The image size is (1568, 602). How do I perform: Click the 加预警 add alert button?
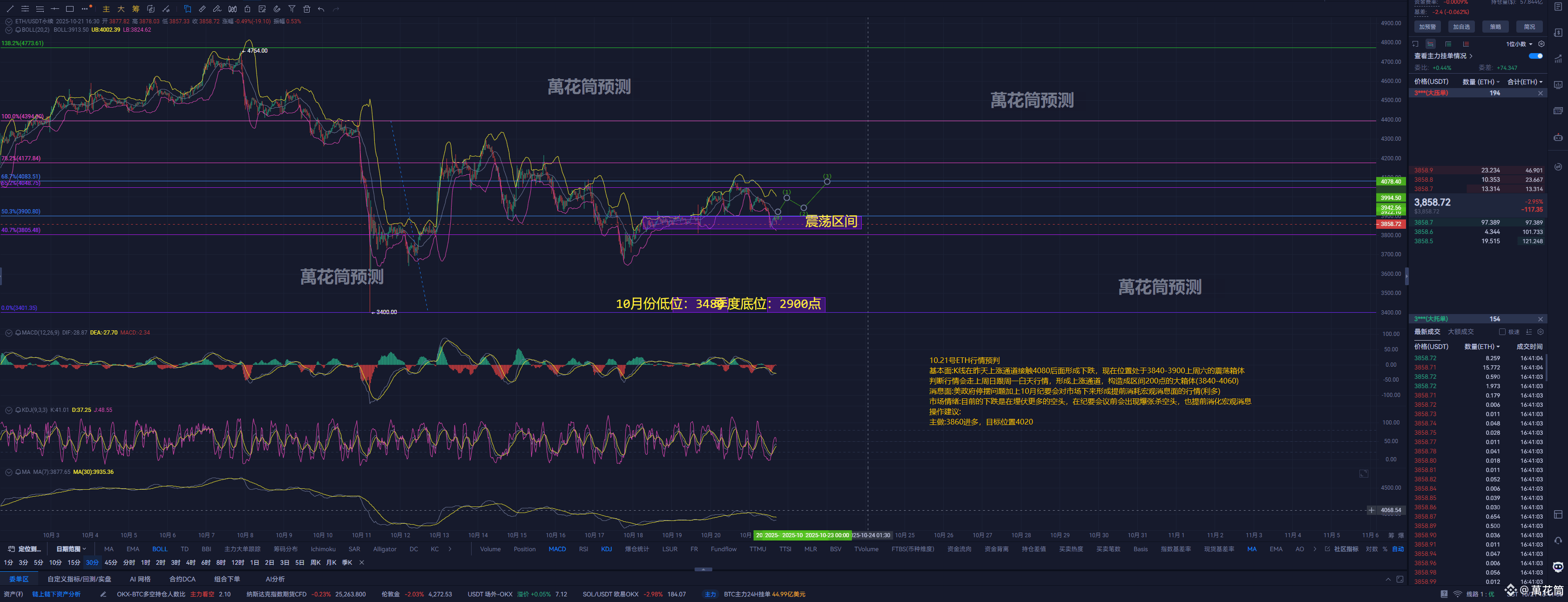pyautogui.click(x=1427, y=27)
